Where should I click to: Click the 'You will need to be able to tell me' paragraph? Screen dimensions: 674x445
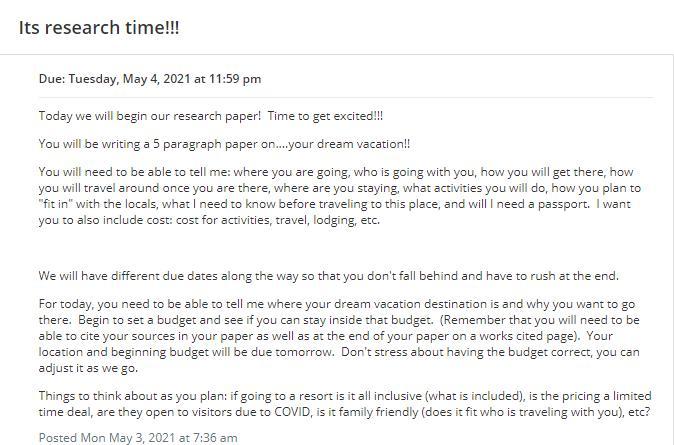pos(340,196)
